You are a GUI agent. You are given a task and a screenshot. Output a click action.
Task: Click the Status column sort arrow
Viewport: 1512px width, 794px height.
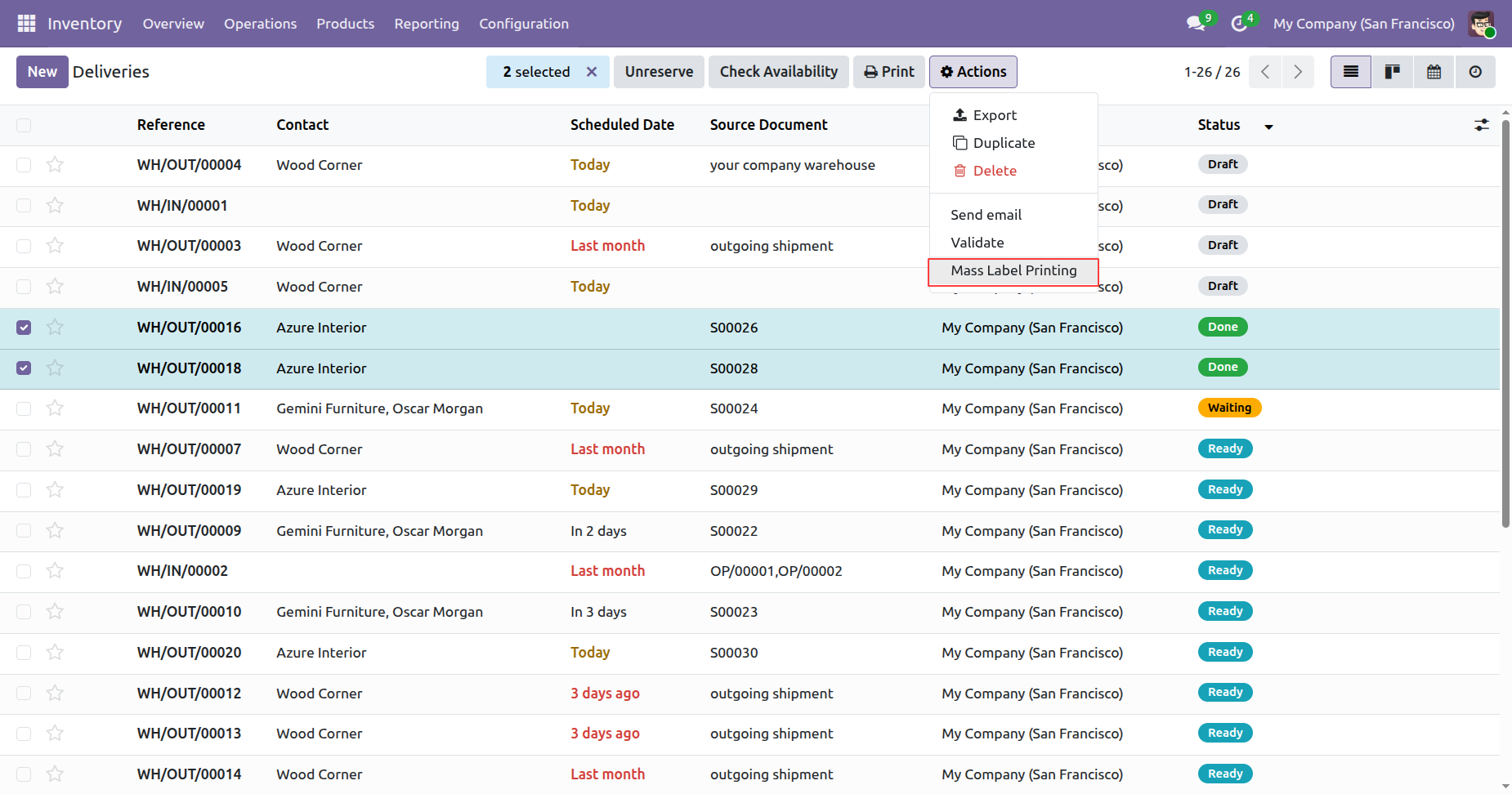coord(1268,127)
